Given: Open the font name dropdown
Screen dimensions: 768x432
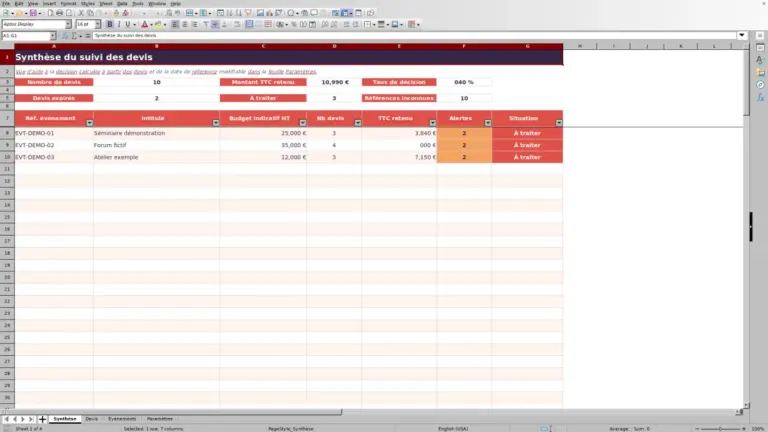Looking at the screenshot, I should (x=68, y=24).
